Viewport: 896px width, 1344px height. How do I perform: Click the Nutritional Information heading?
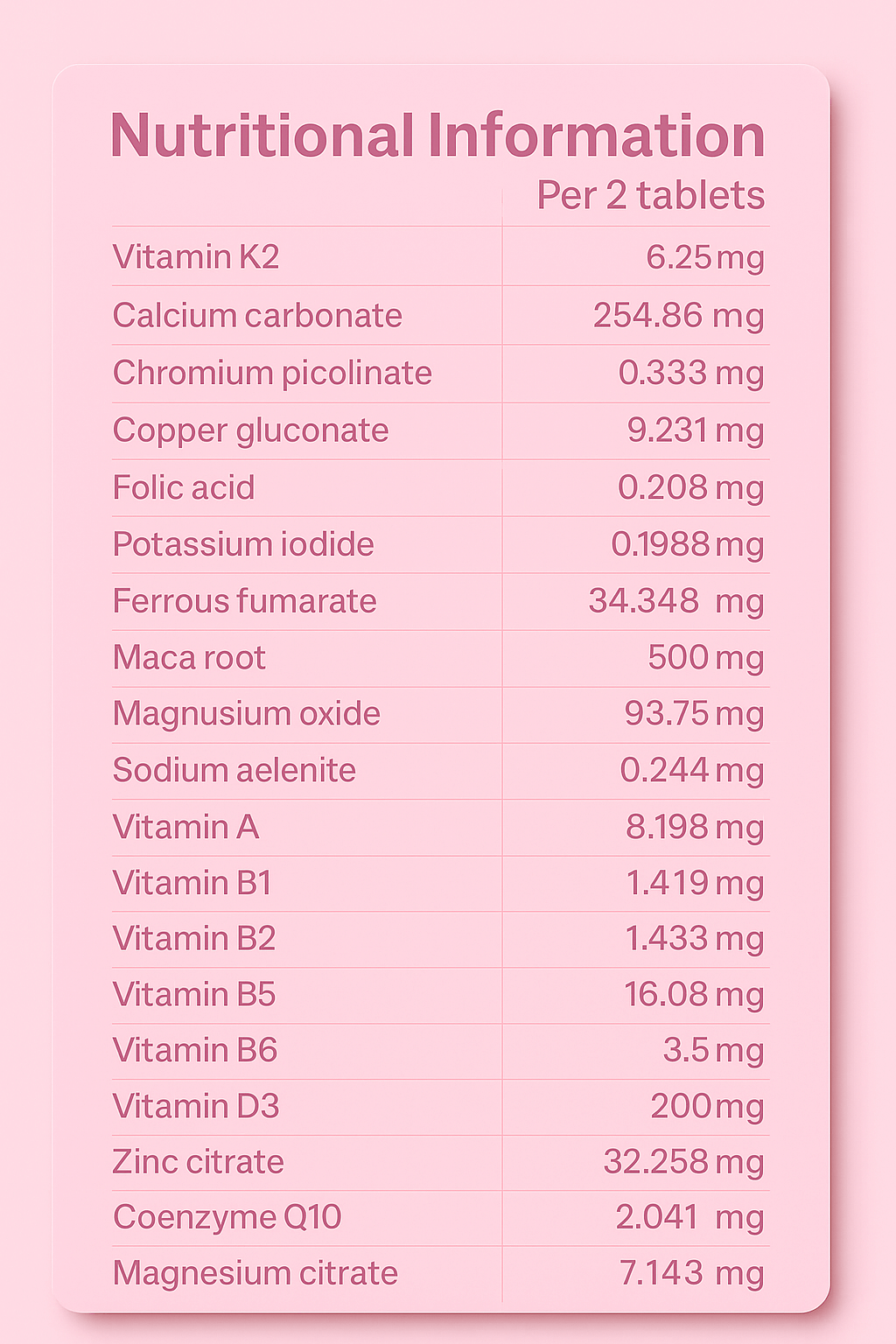tap(437, 136)
